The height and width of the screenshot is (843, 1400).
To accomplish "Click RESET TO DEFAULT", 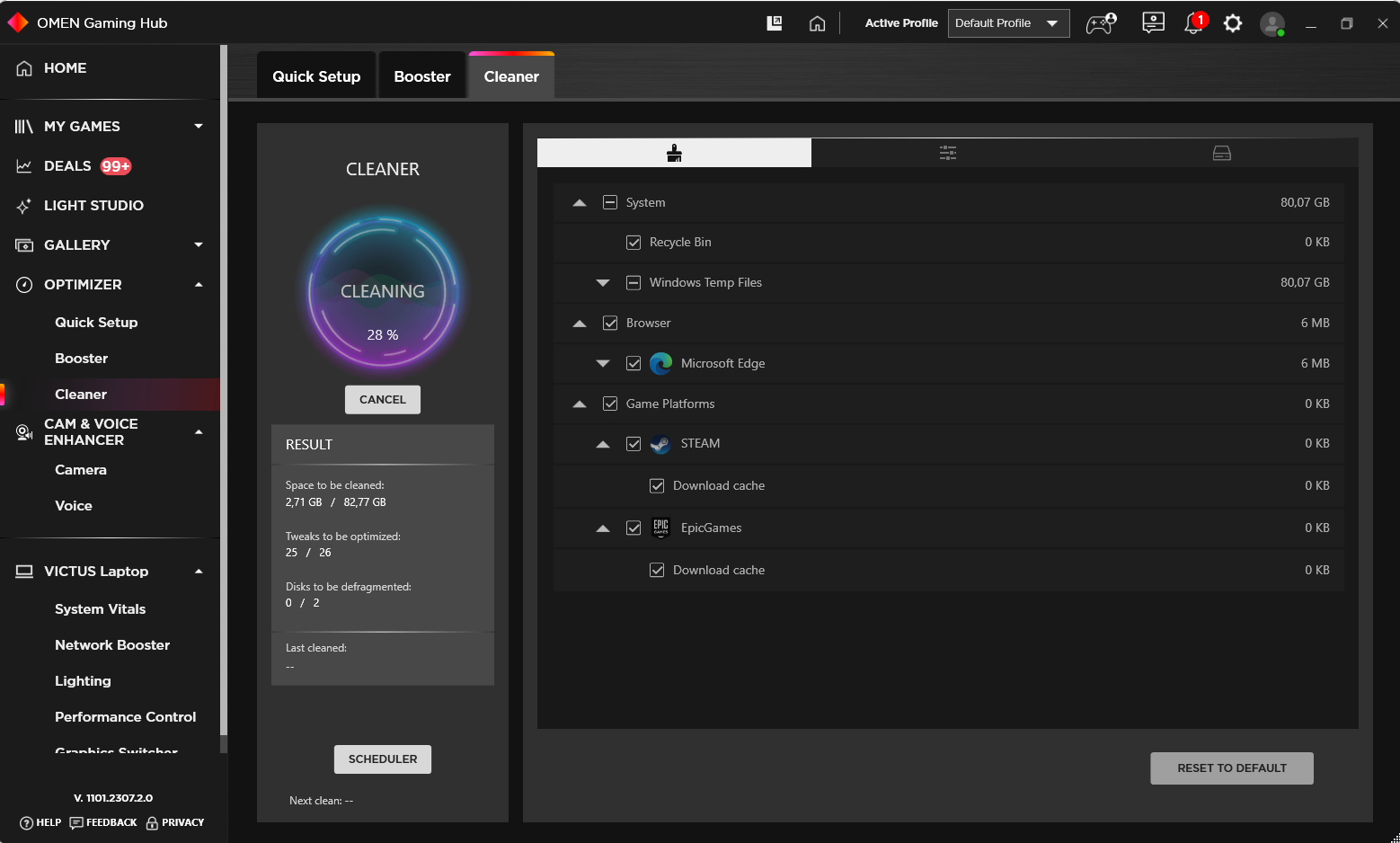I will tap(1232, 768).
